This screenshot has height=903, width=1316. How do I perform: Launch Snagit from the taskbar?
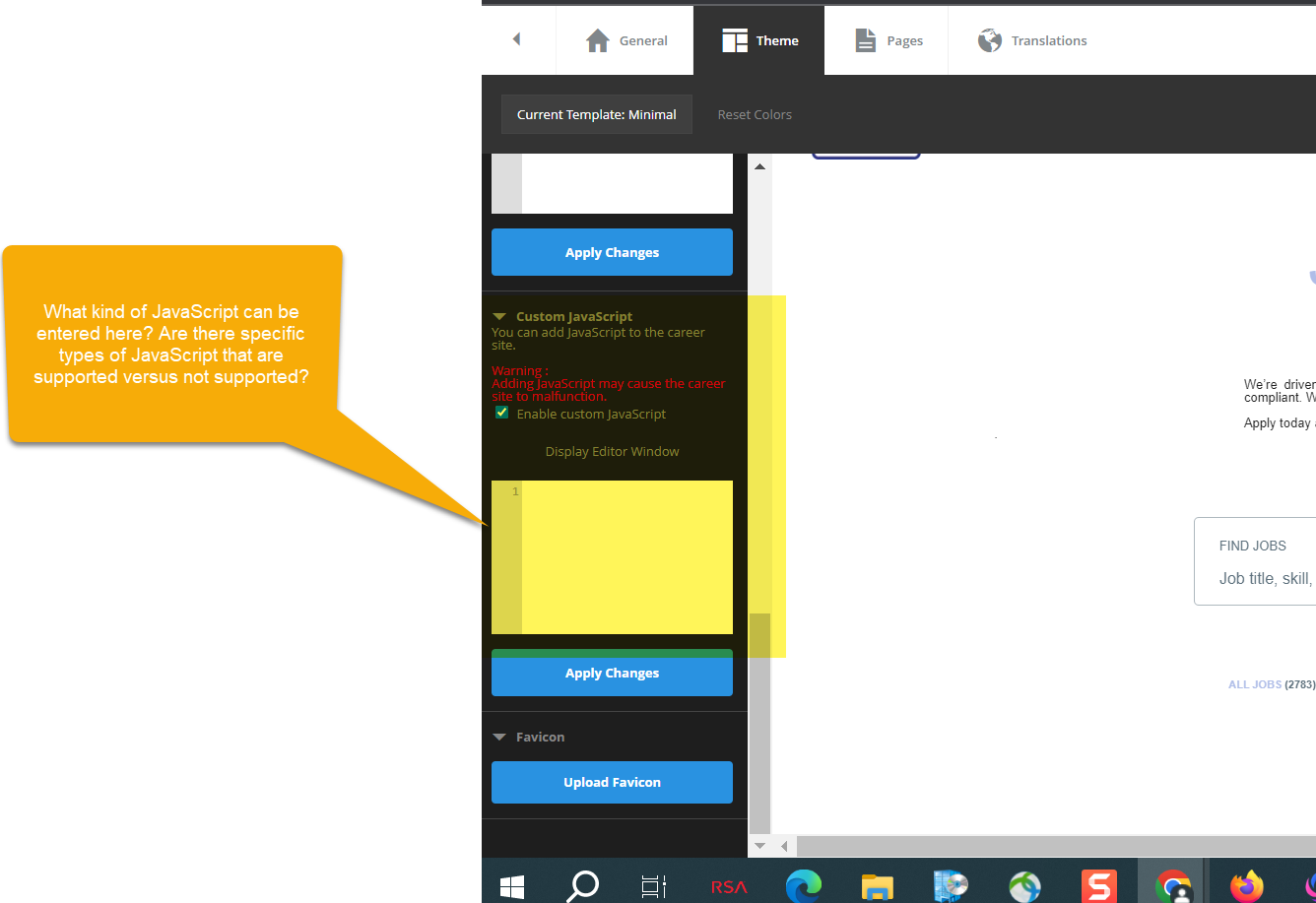(1098, 885)
